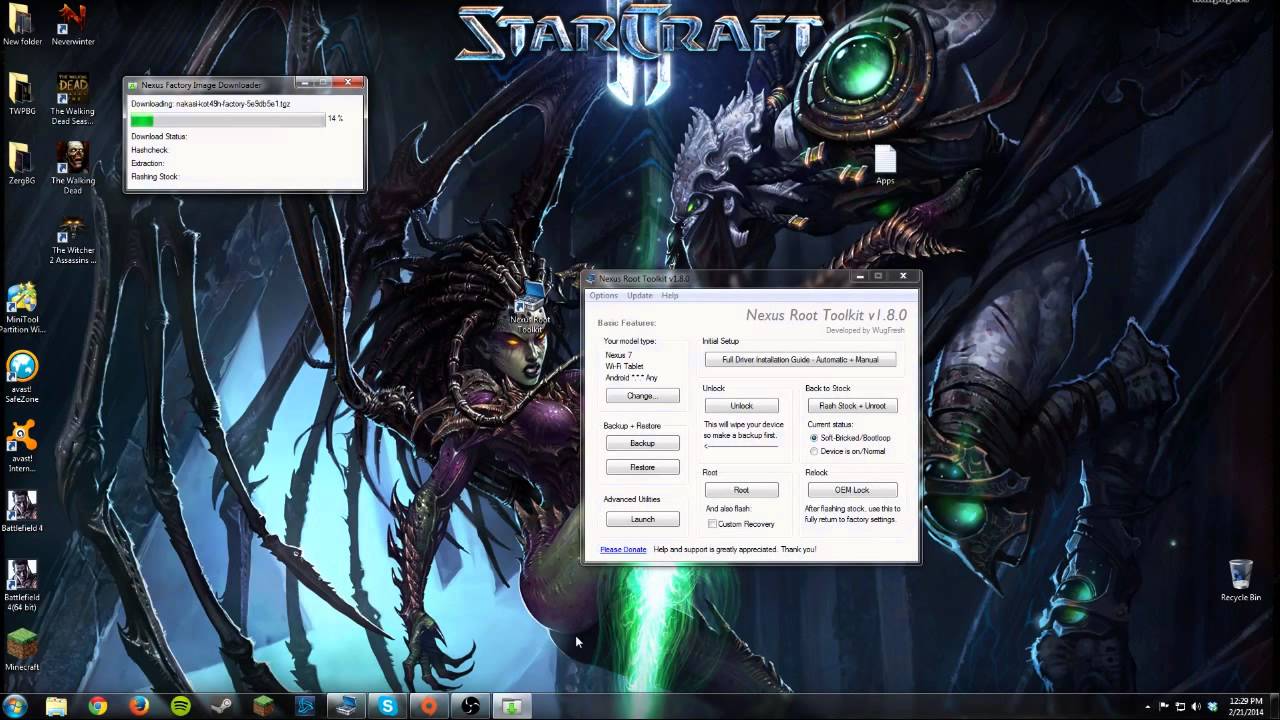Select the avast! Internet Security desktop icon
Image resolution: width=1280 pixels, height=720 pixels.
click(x=22, y=447)
